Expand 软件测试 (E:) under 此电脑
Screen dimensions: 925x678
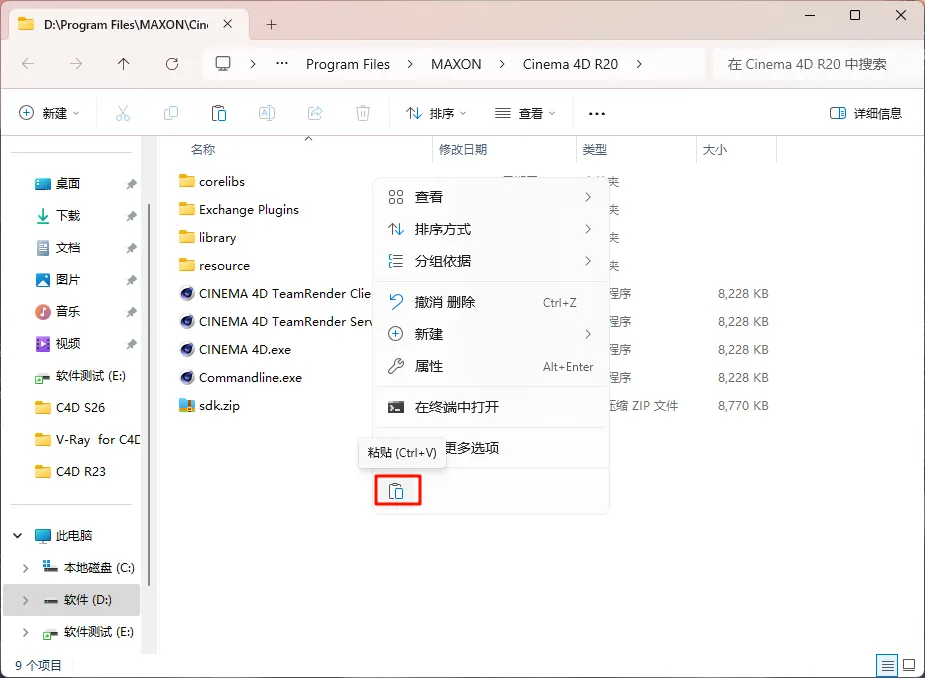click(25, 632)
